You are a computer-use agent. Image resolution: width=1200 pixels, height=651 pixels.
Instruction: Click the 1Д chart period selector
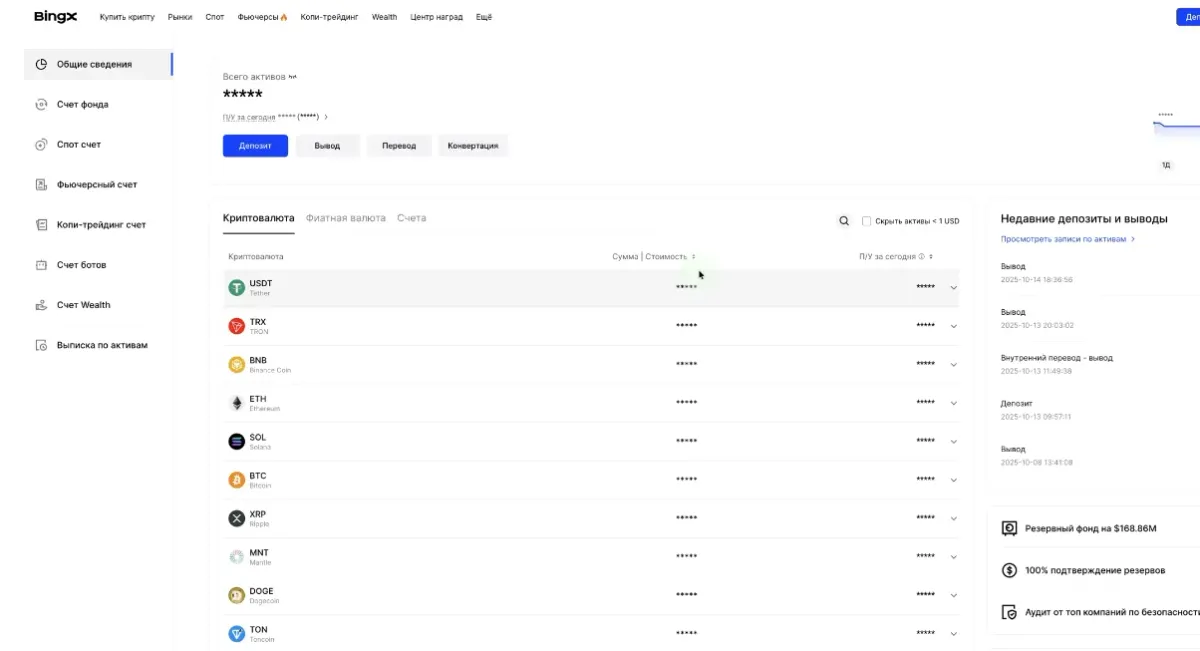(1165, 165)
